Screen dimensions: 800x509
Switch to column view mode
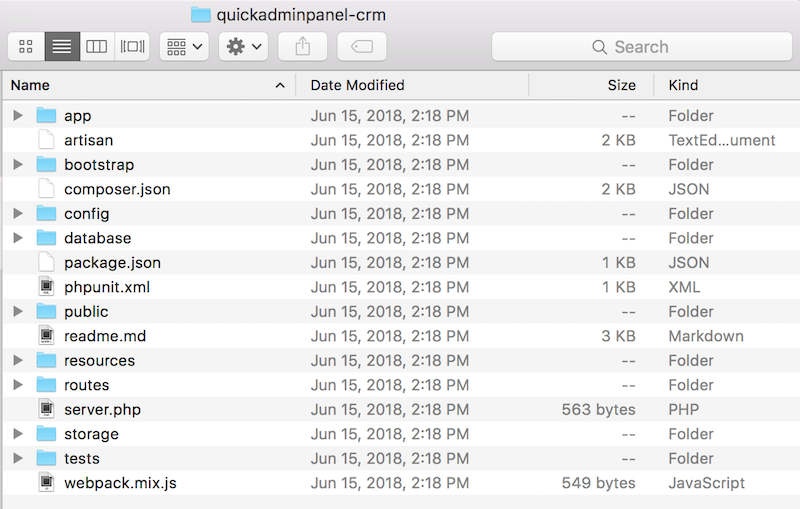click(x=97, y=46)
